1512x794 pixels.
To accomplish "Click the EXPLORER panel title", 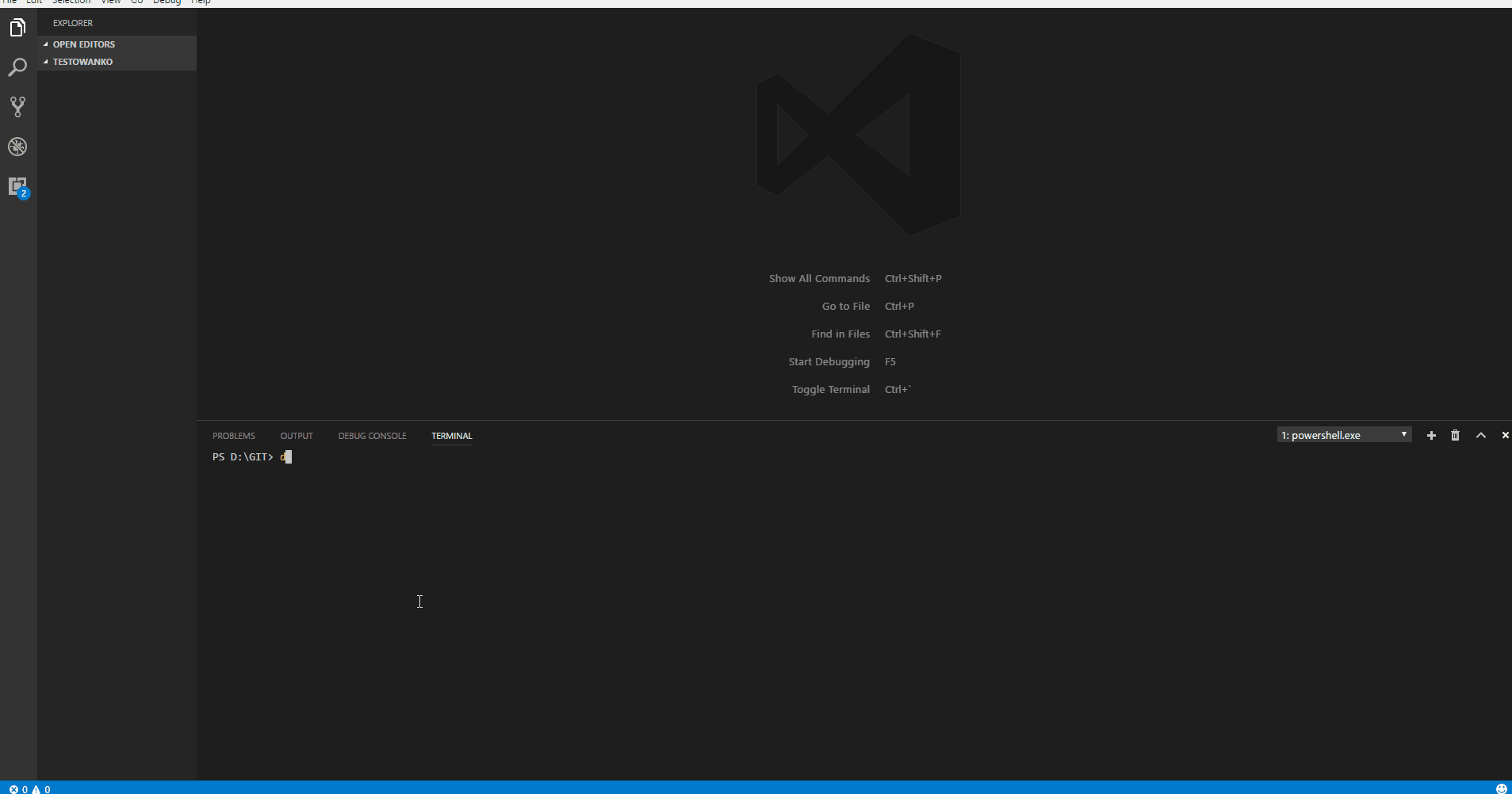I will (73, 23).
